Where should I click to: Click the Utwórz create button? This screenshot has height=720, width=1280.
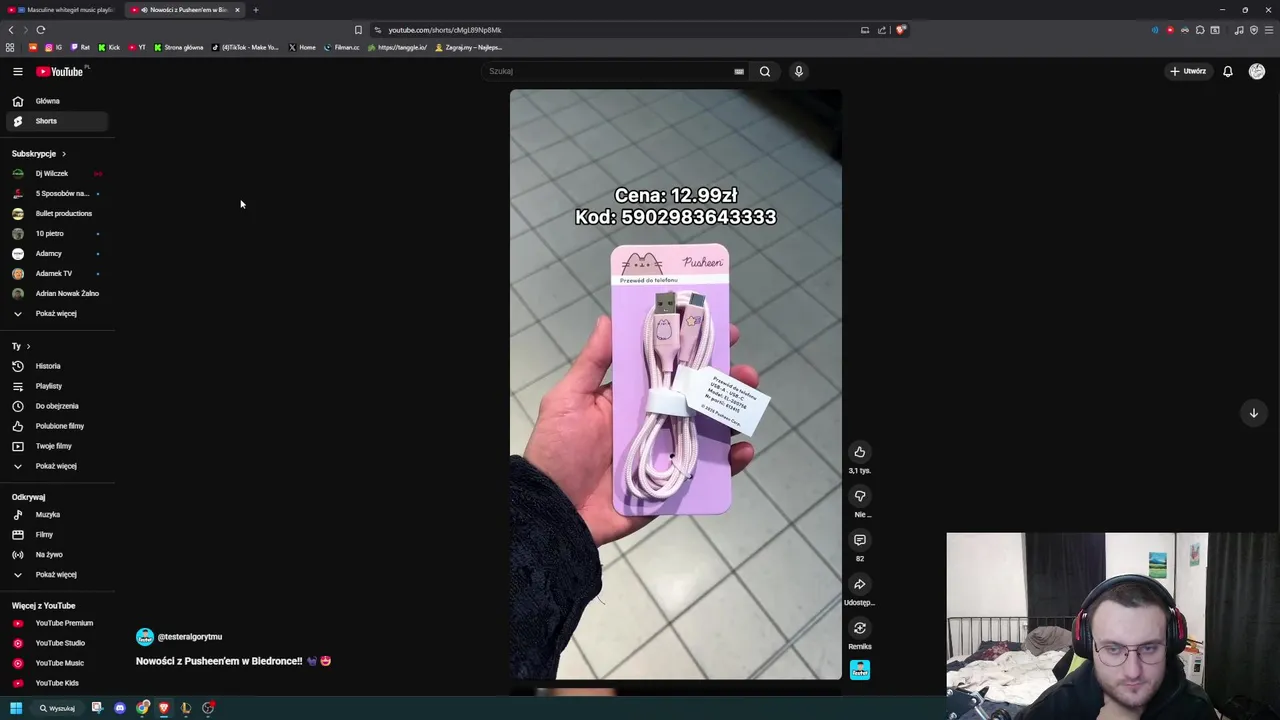(1188, 71)
